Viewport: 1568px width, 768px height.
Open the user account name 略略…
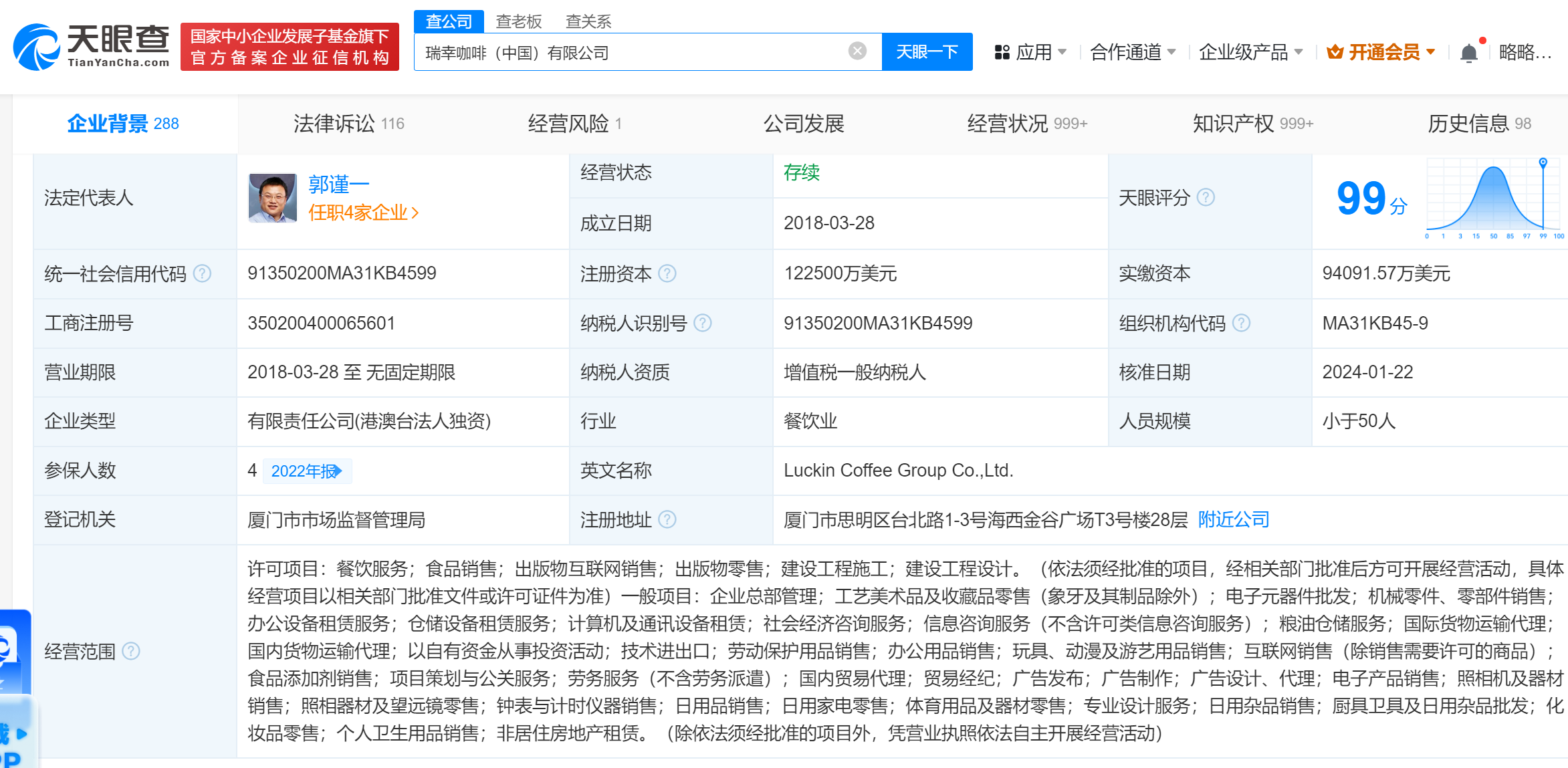coord(1525,52)
